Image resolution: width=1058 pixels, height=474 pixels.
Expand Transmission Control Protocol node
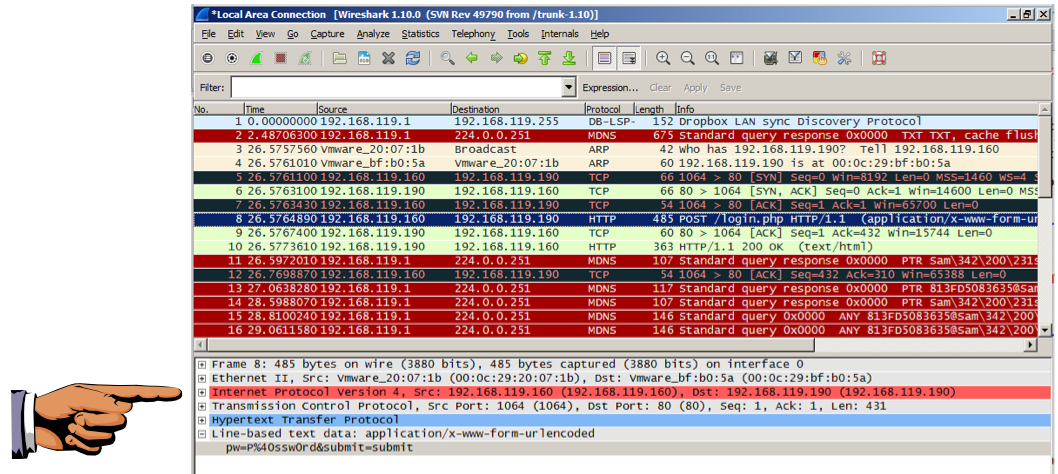coord(202,406)
